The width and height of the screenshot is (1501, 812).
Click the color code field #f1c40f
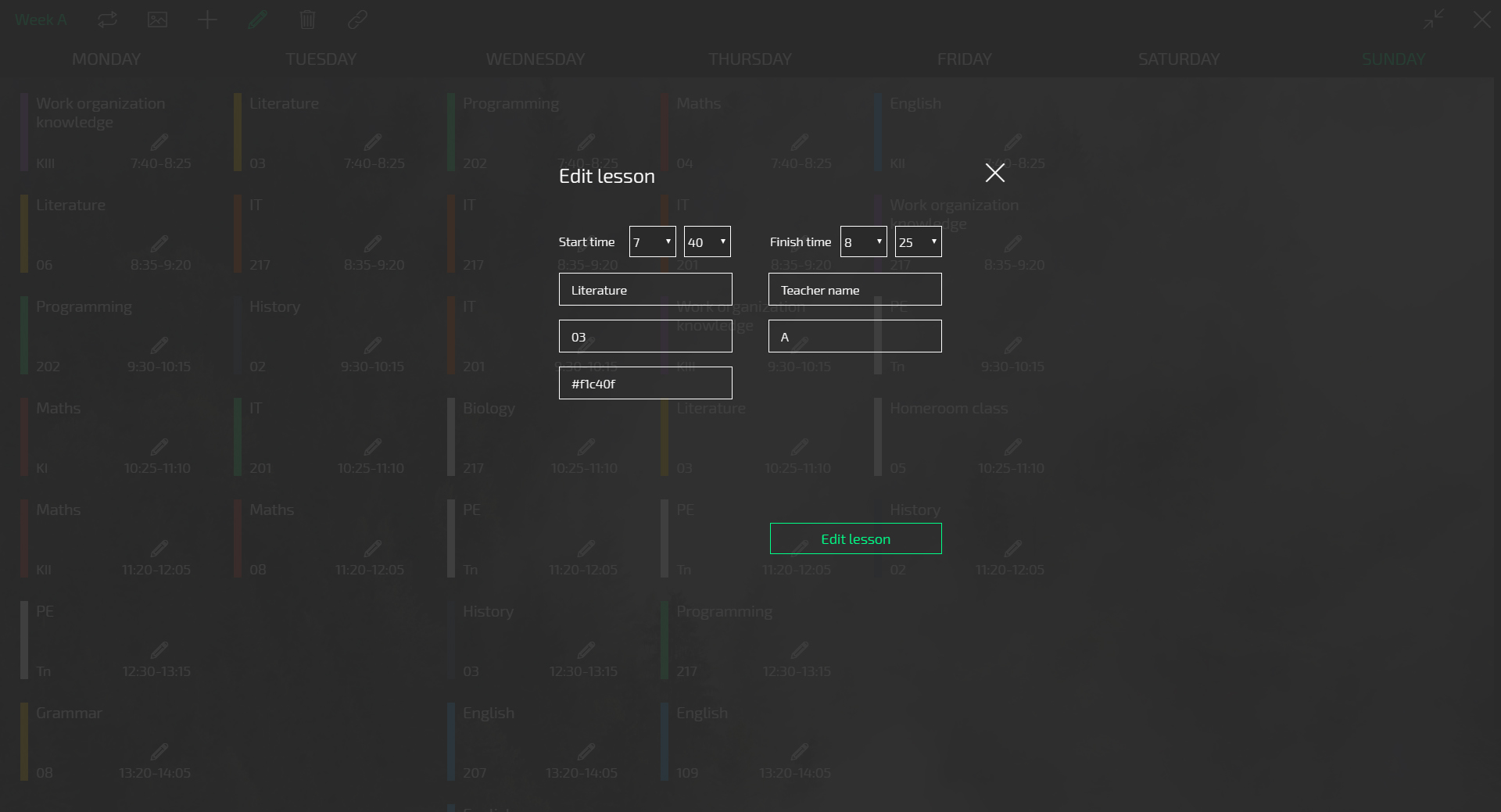[645, 383]
